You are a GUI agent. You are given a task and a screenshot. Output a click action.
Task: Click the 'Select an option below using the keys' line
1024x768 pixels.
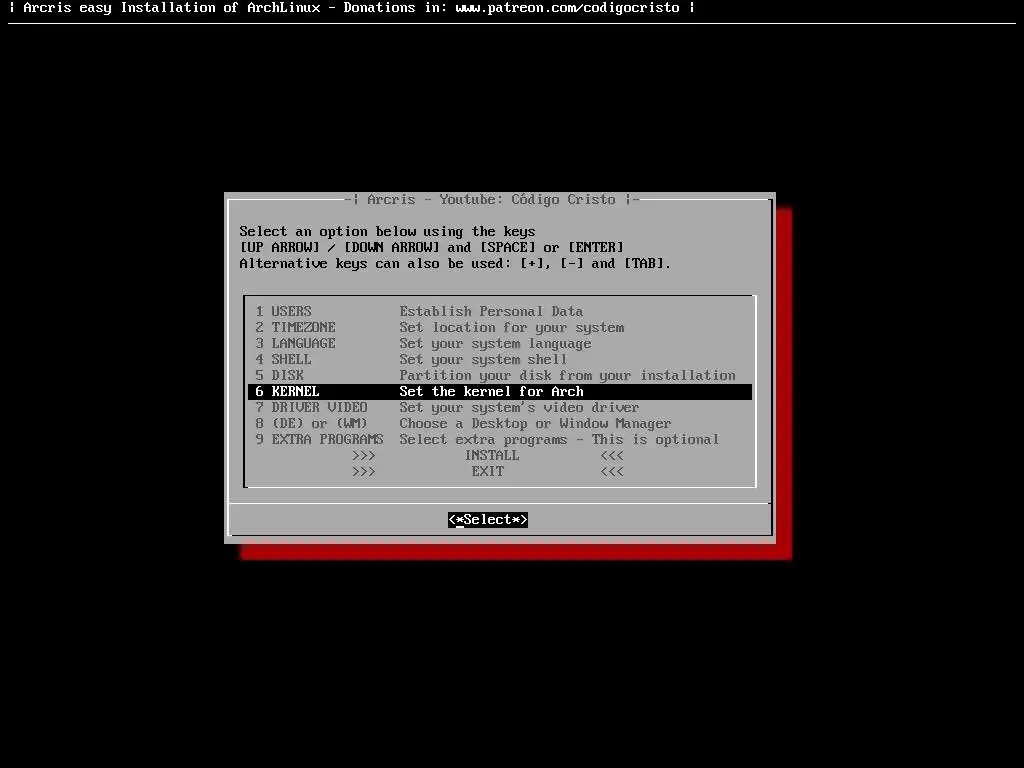(387, 232)
